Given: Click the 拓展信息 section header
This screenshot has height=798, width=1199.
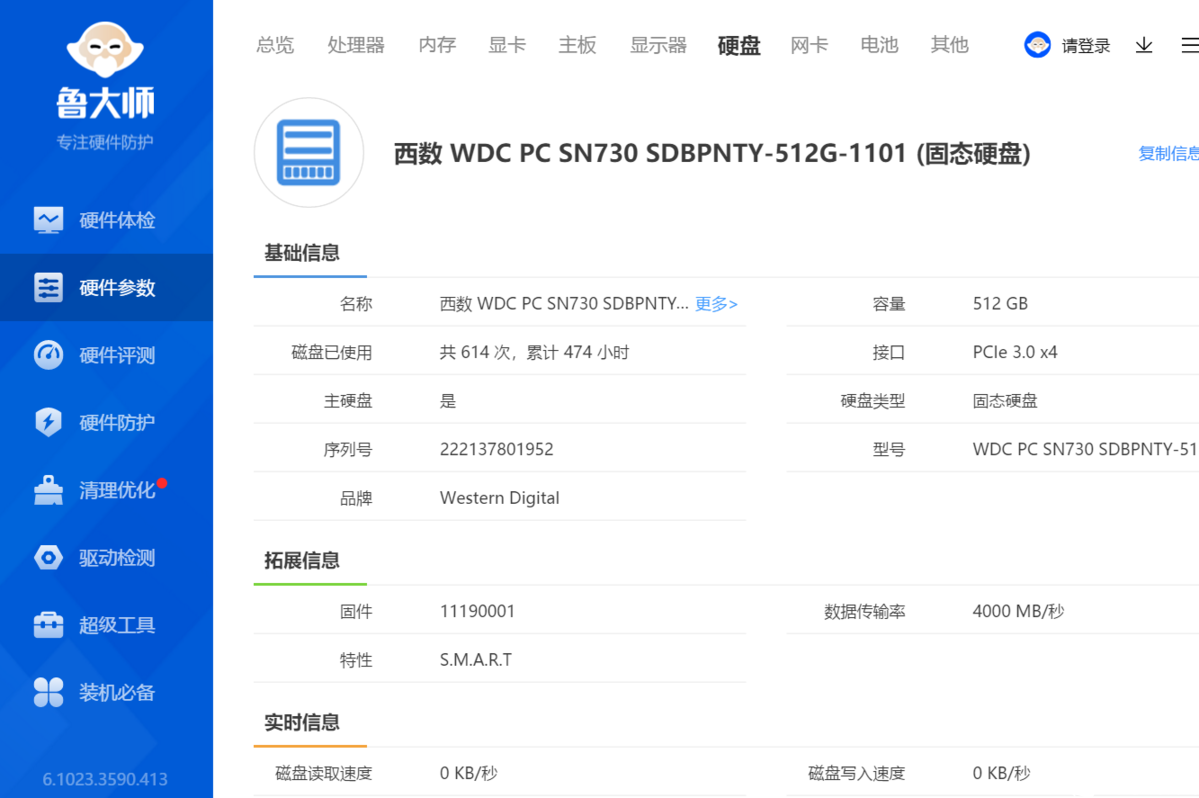Looking at the screenshot, I should (x=302, y=560).
